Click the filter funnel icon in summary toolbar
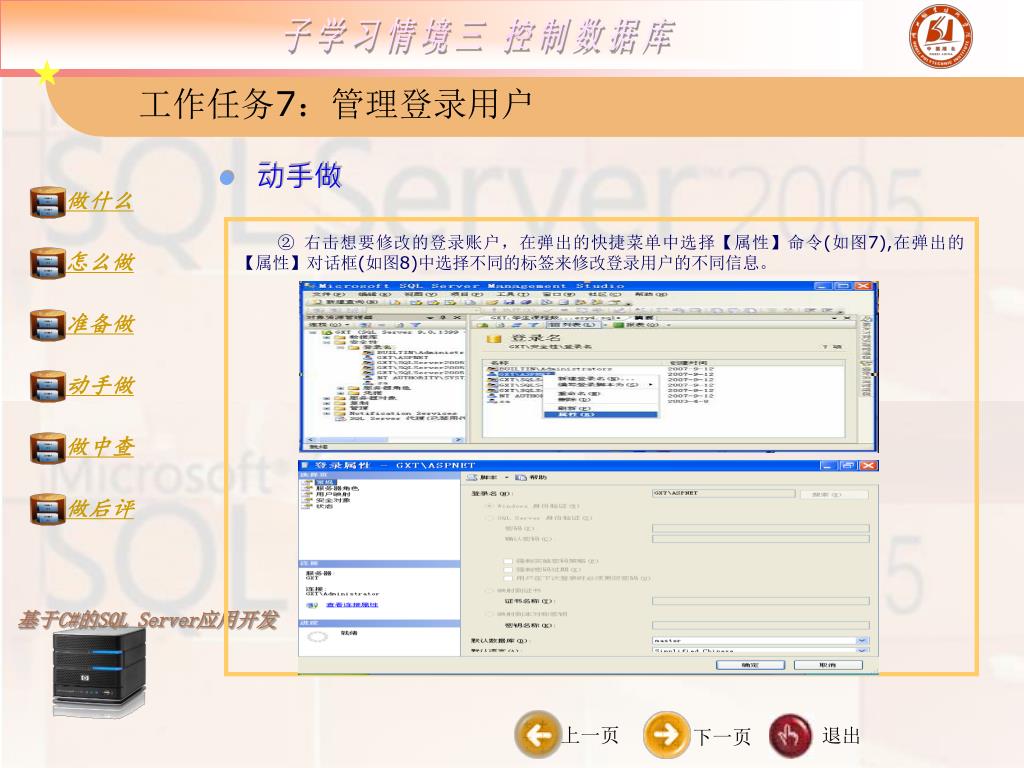1024x768 pixels. pyautogui.click(x=535, y=325)
